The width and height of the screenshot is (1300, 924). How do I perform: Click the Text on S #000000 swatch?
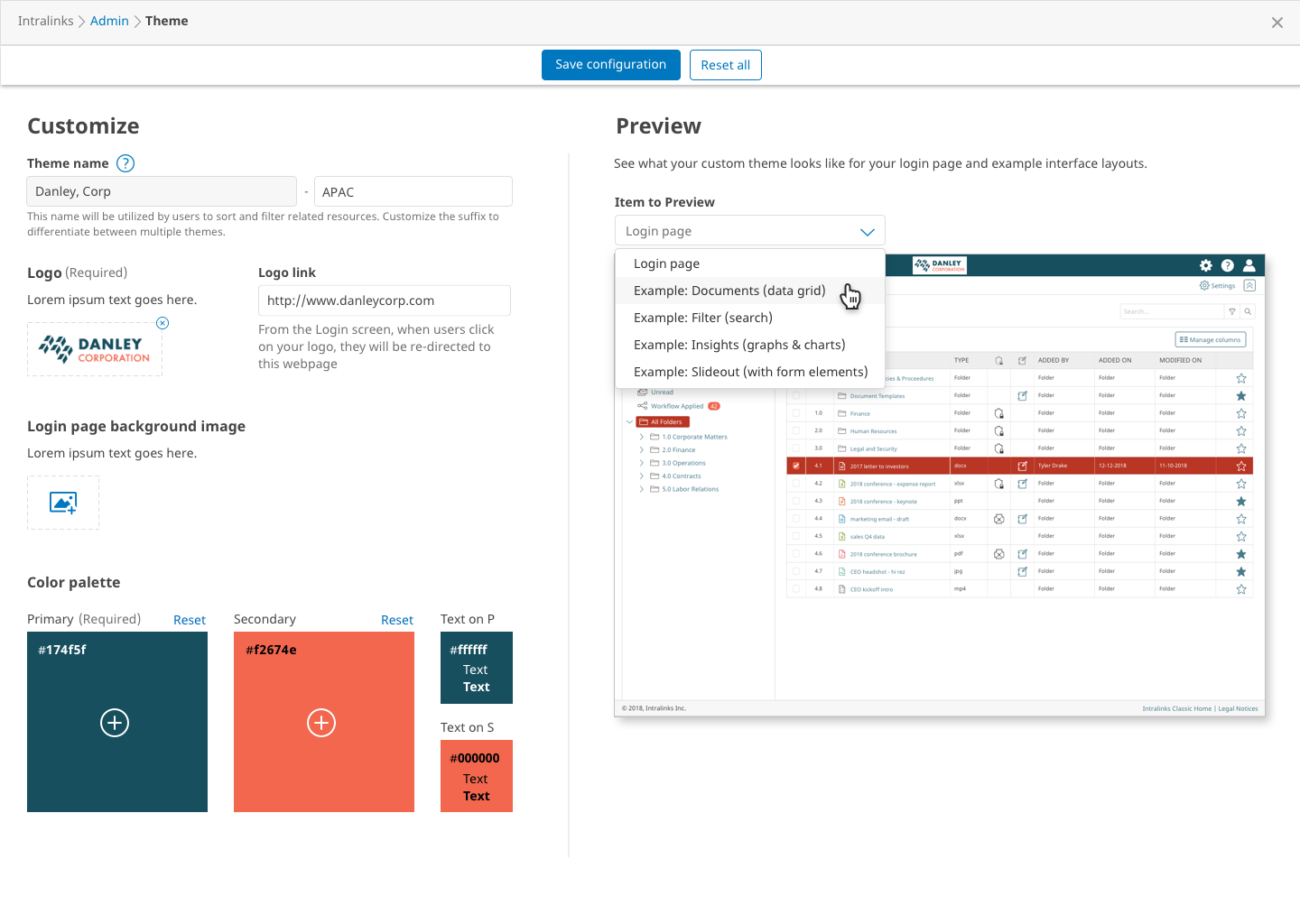point(477,776)
